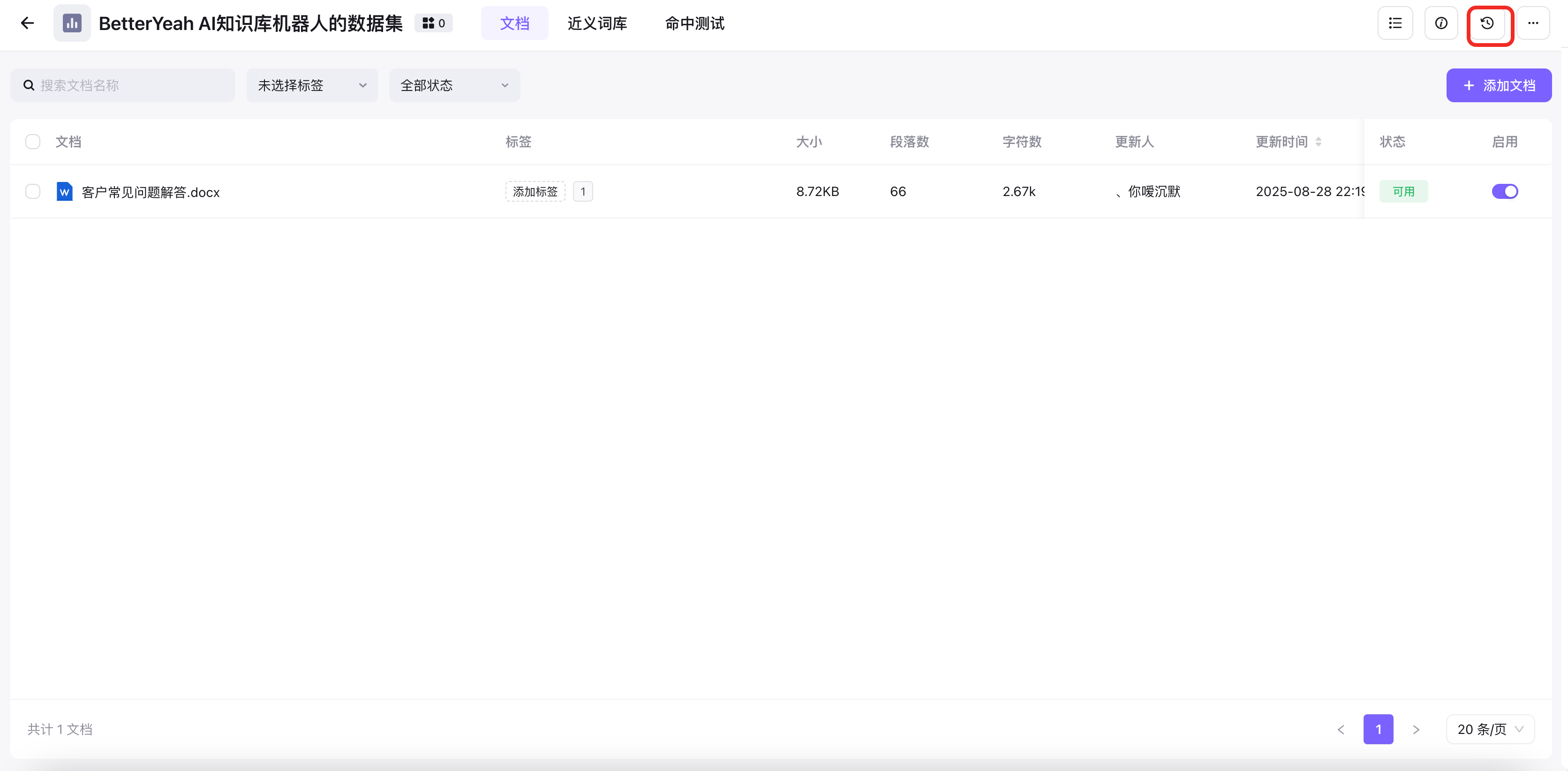Click the 启用 column header
1568x771 pixels.
click(1505, 142)
